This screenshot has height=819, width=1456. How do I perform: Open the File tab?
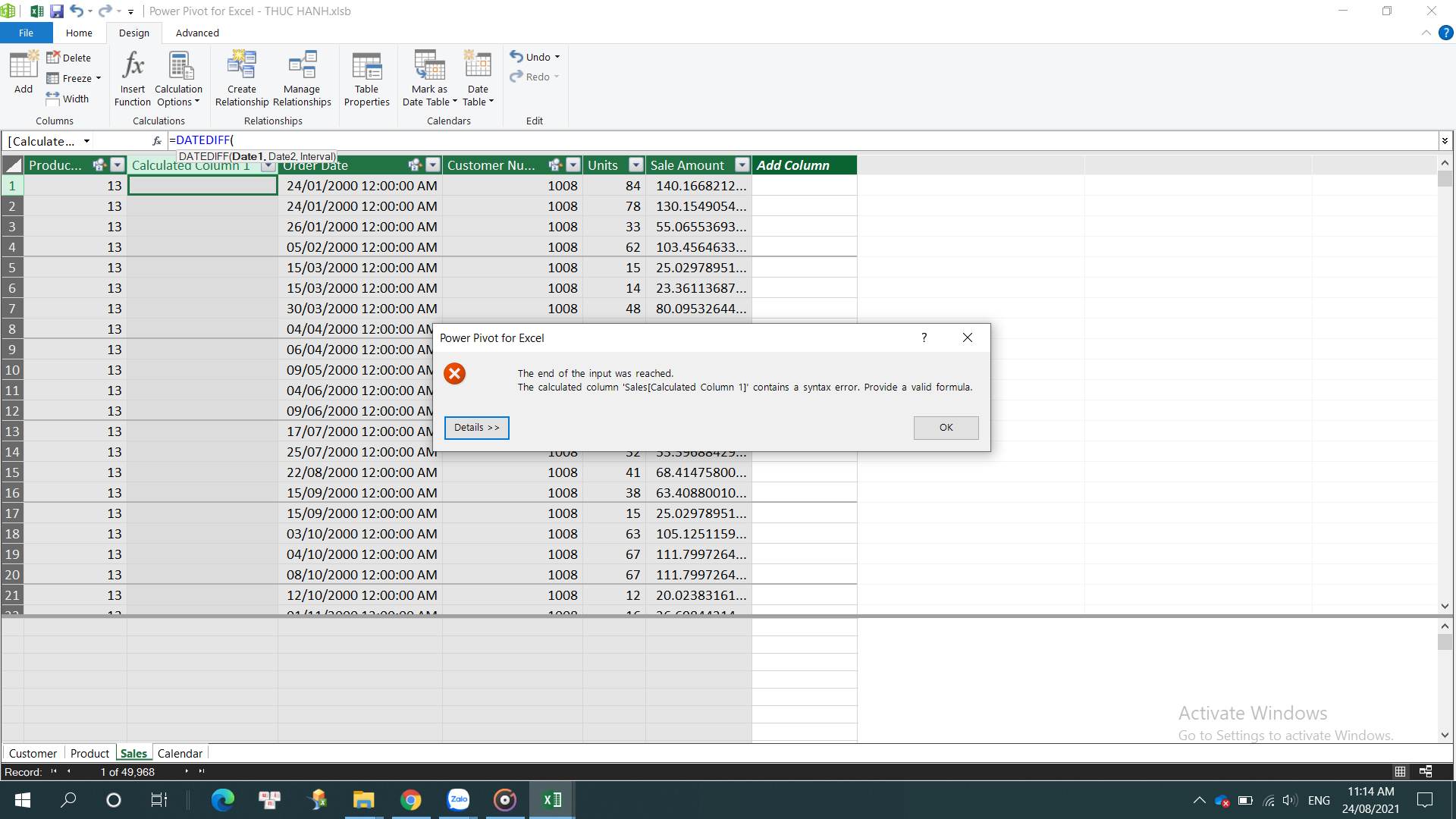pos(27,33)
